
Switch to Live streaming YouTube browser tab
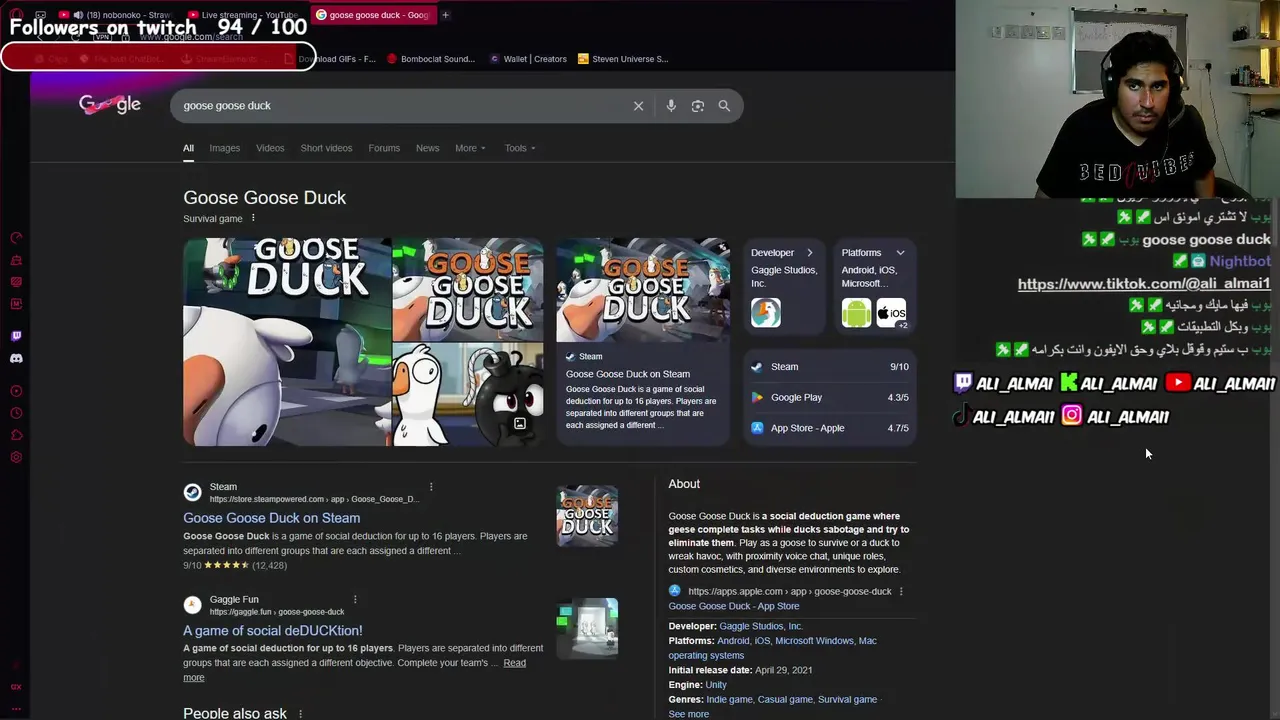coord(245,15)
